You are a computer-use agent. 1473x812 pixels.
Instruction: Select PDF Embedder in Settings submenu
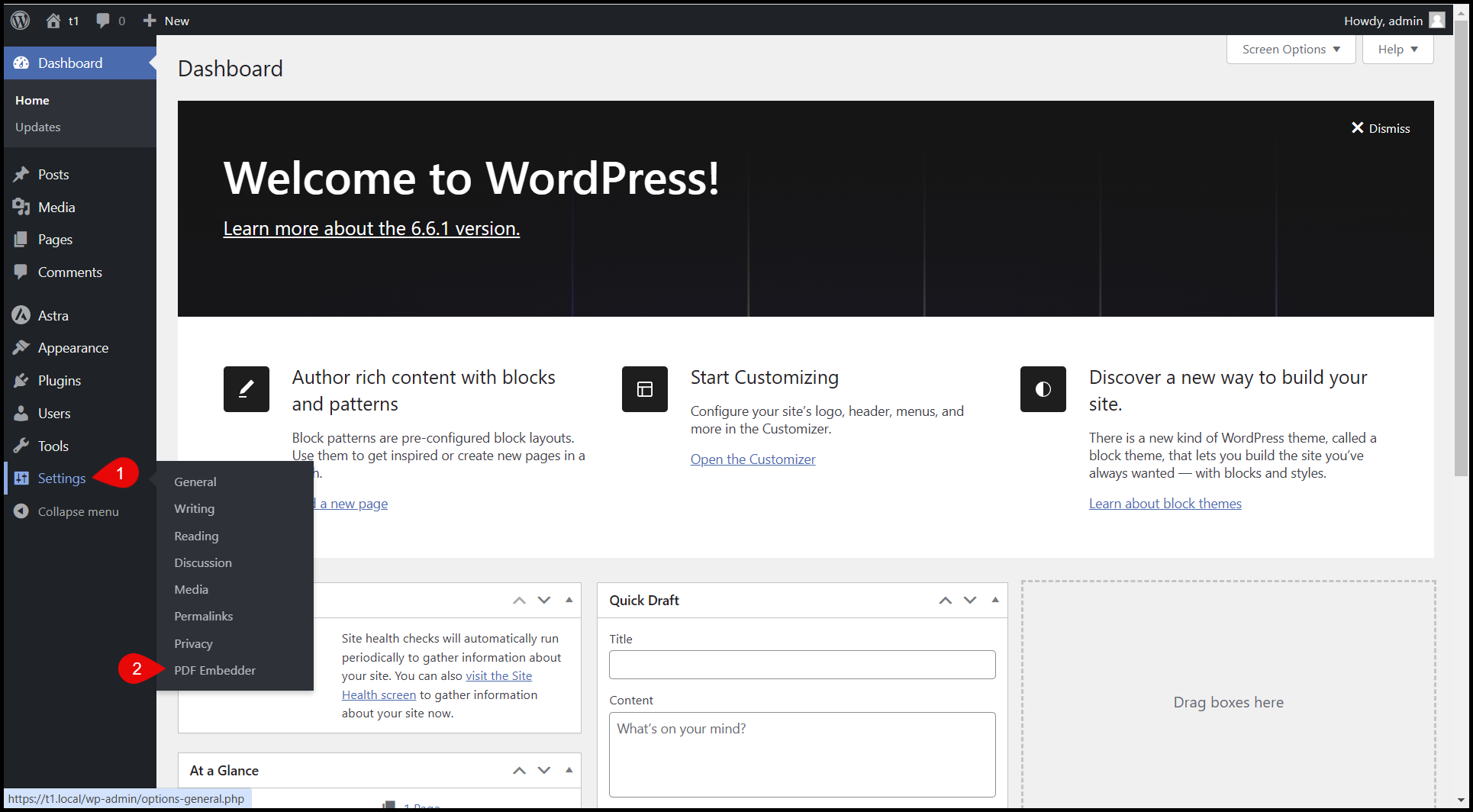pos(214,670)
